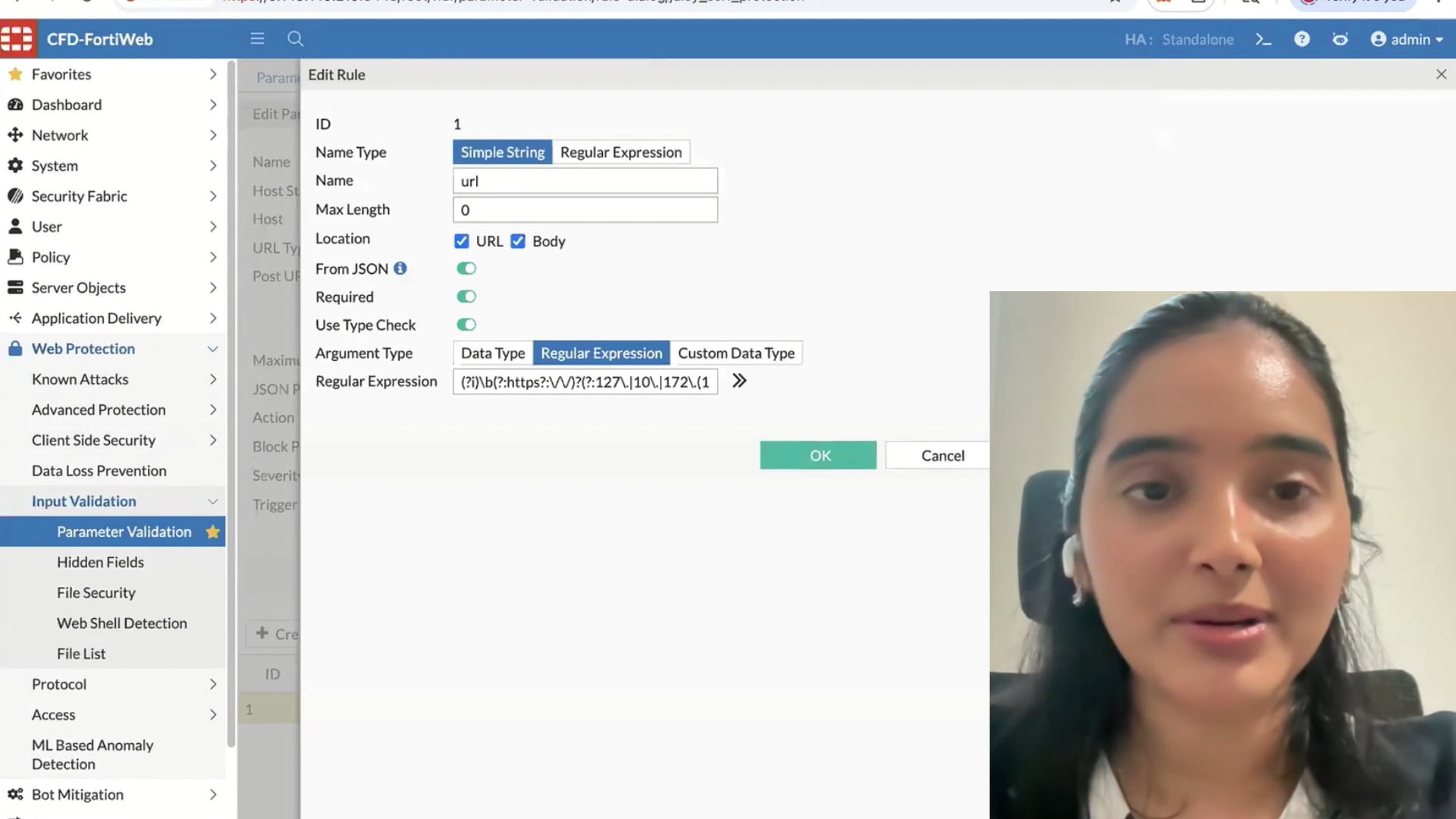1456x819 pixels.
Task: Uncheck the Body location checkbox
Action: (x=518, y=241)
